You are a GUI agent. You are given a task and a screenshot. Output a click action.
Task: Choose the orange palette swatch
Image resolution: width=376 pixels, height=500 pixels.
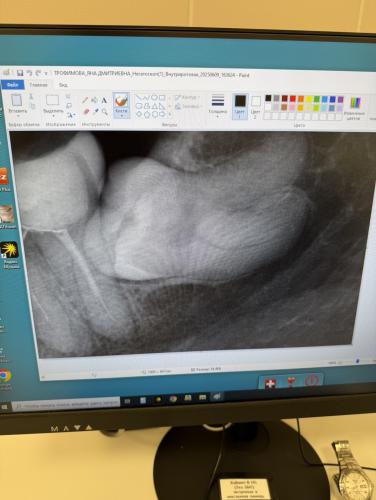[x=301, y=99]
